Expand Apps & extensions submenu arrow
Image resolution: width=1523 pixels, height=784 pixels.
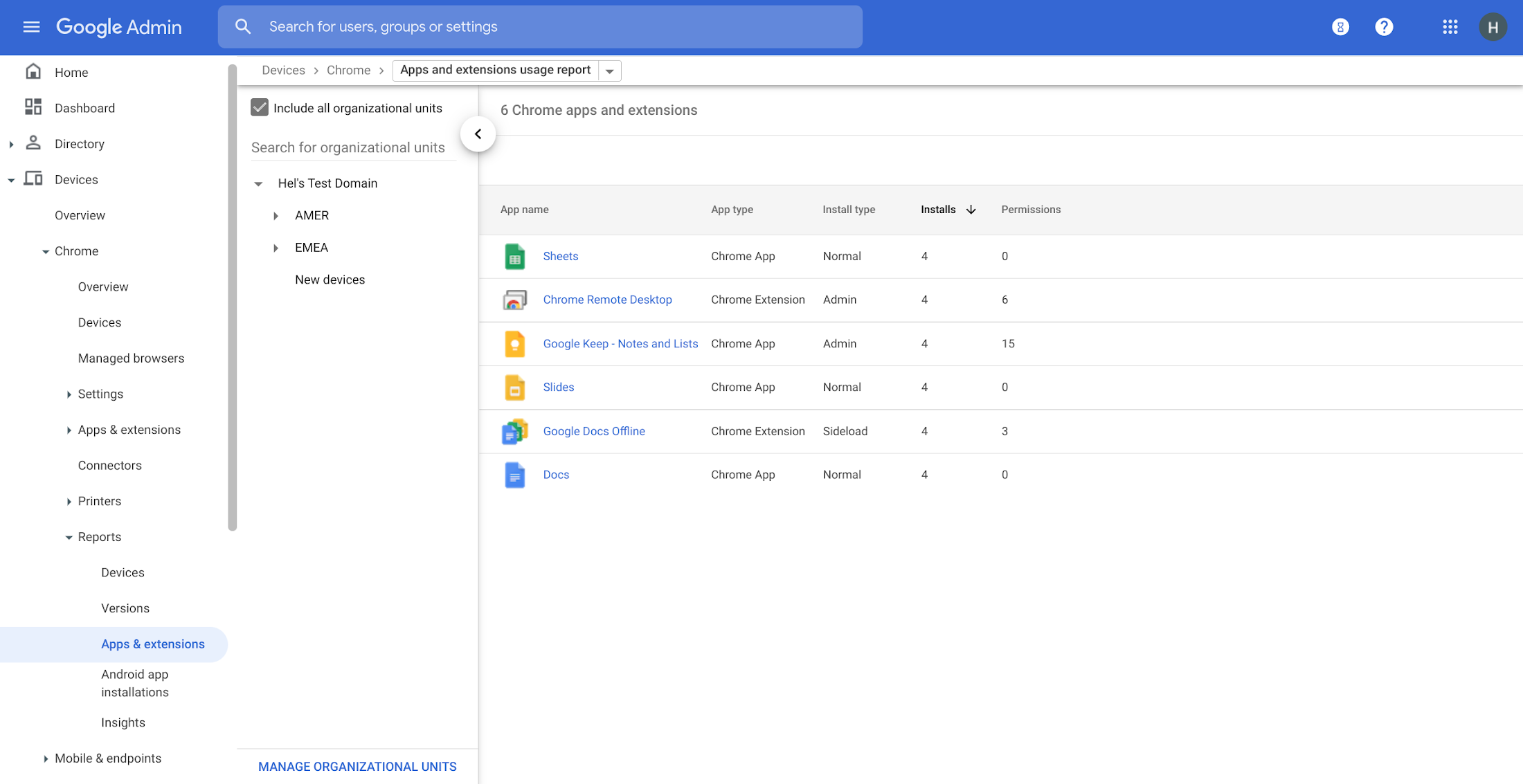click(69, 430)
